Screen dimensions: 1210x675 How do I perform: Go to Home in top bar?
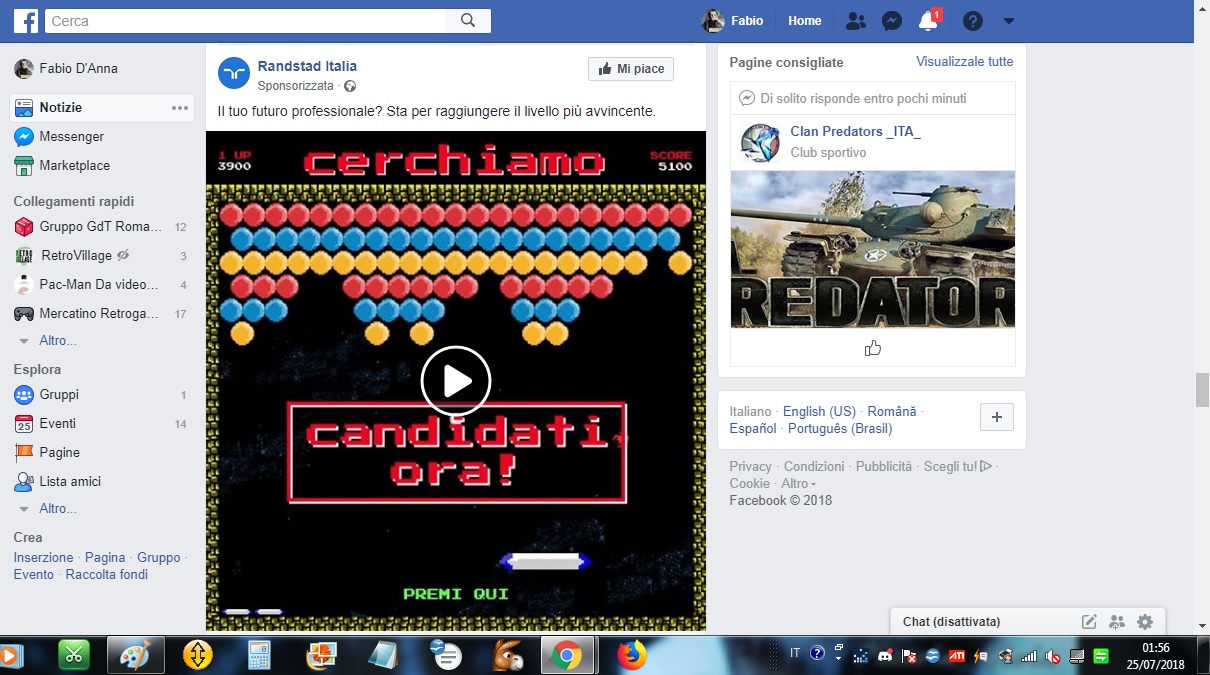[x=804, y=21]
